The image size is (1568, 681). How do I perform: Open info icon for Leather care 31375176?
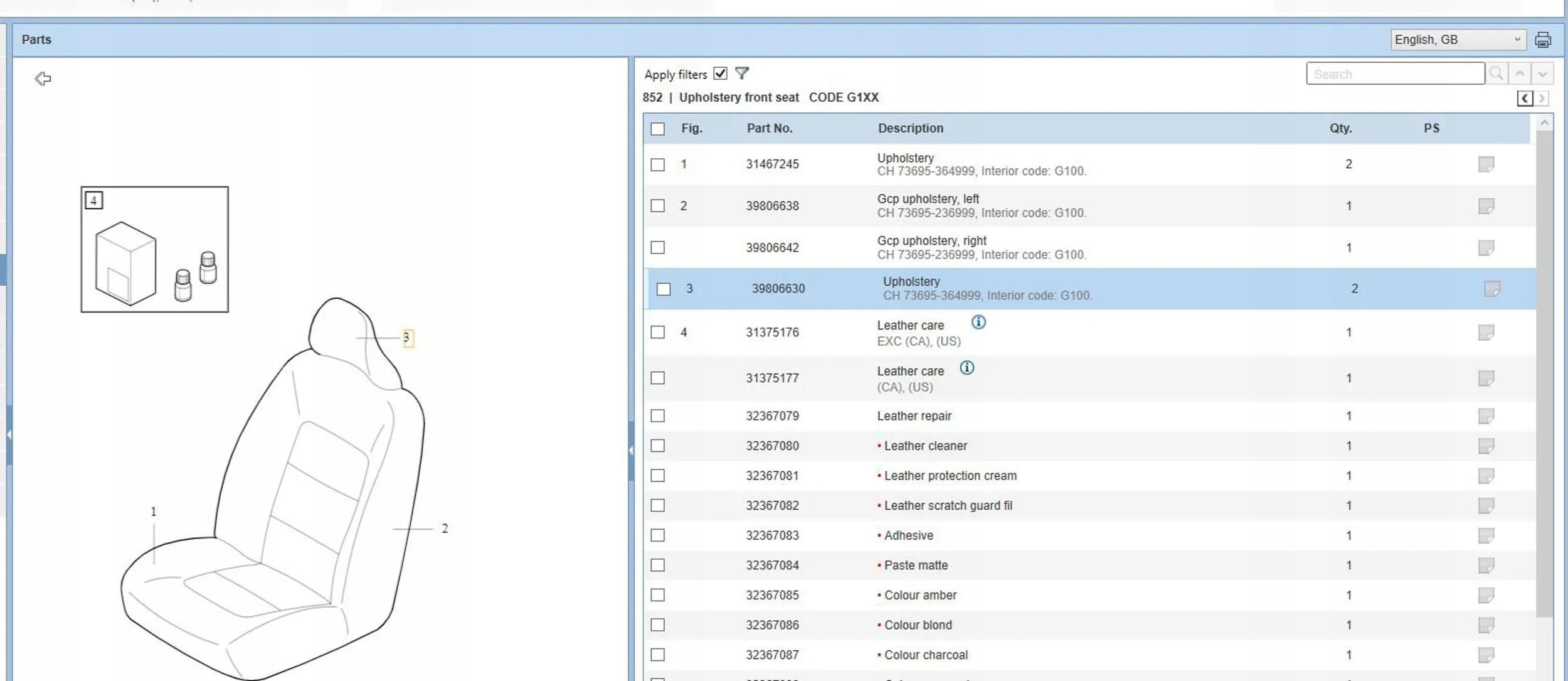coord(978,323)
